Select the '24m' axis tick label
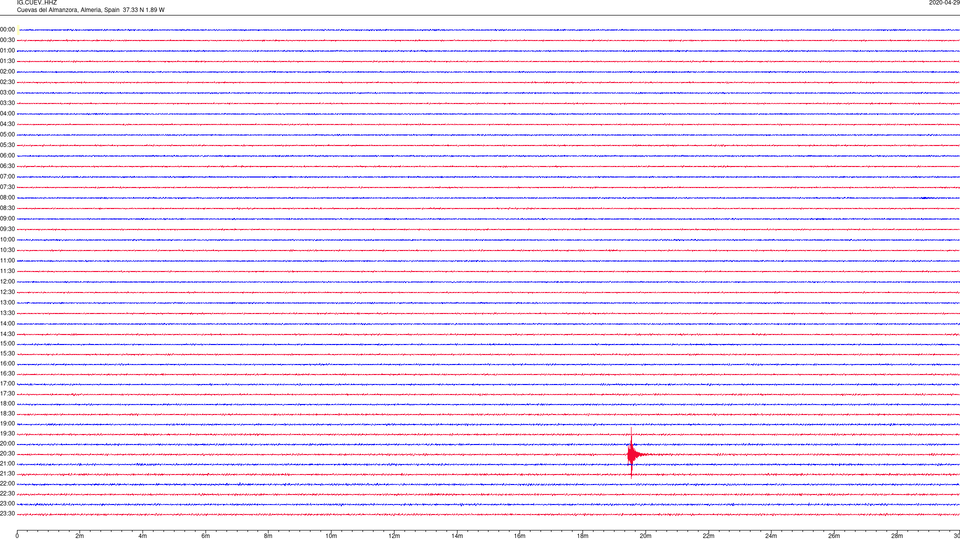 coord(771,536)
